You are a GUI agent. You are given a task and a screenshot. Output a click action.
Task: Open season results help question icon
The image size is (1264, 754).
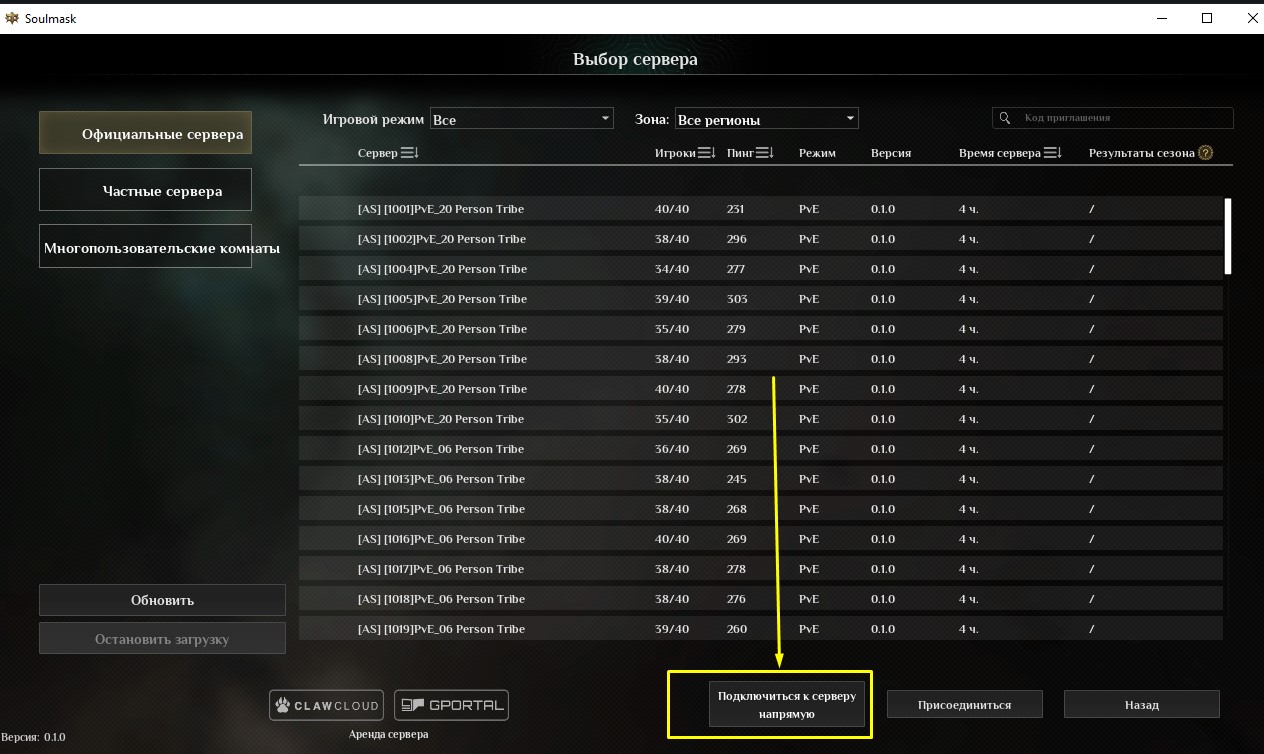click(1205, 153)
